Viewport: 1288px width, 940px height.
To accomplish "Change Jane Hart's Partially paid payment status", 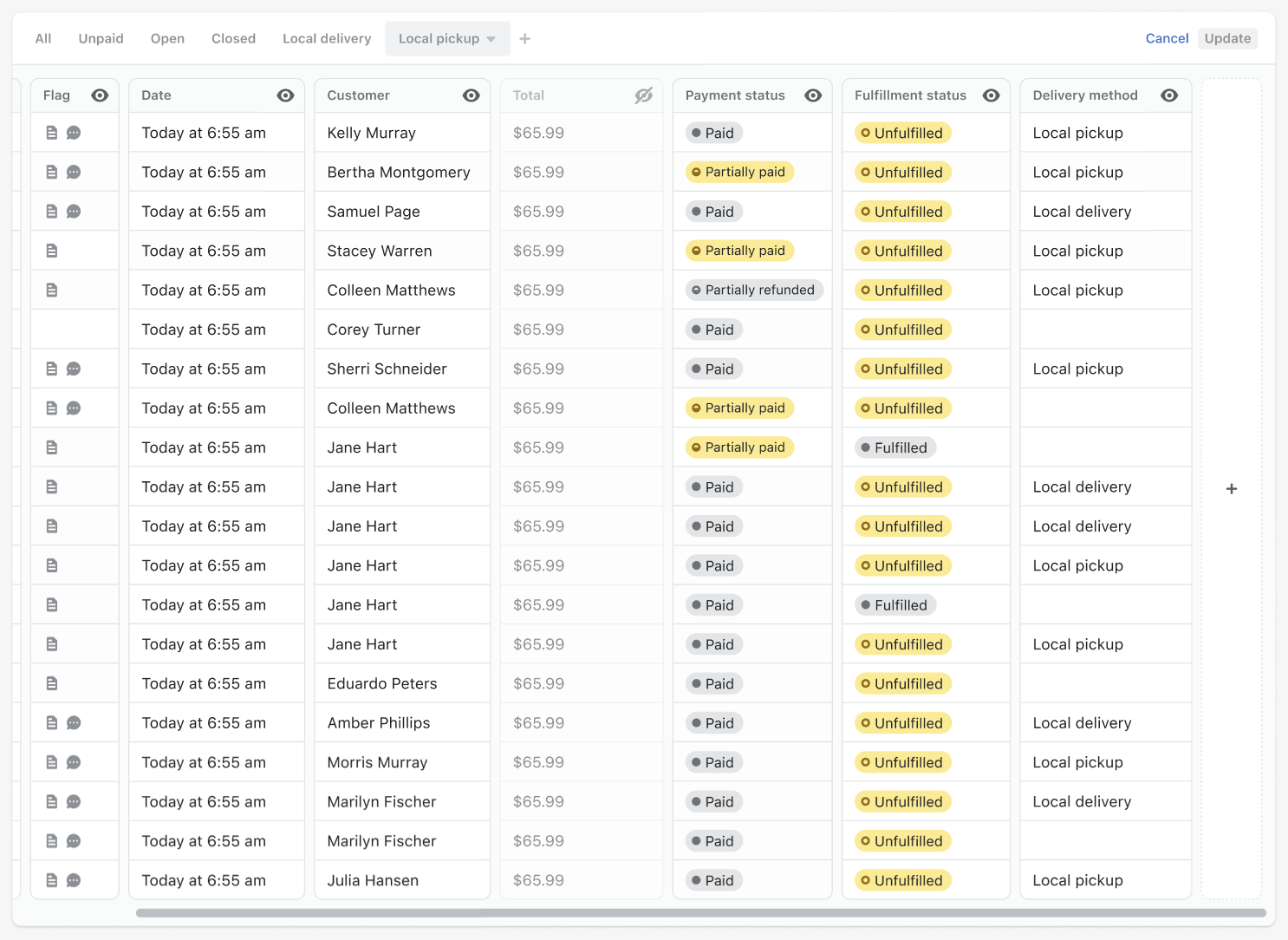I will 739,447.
